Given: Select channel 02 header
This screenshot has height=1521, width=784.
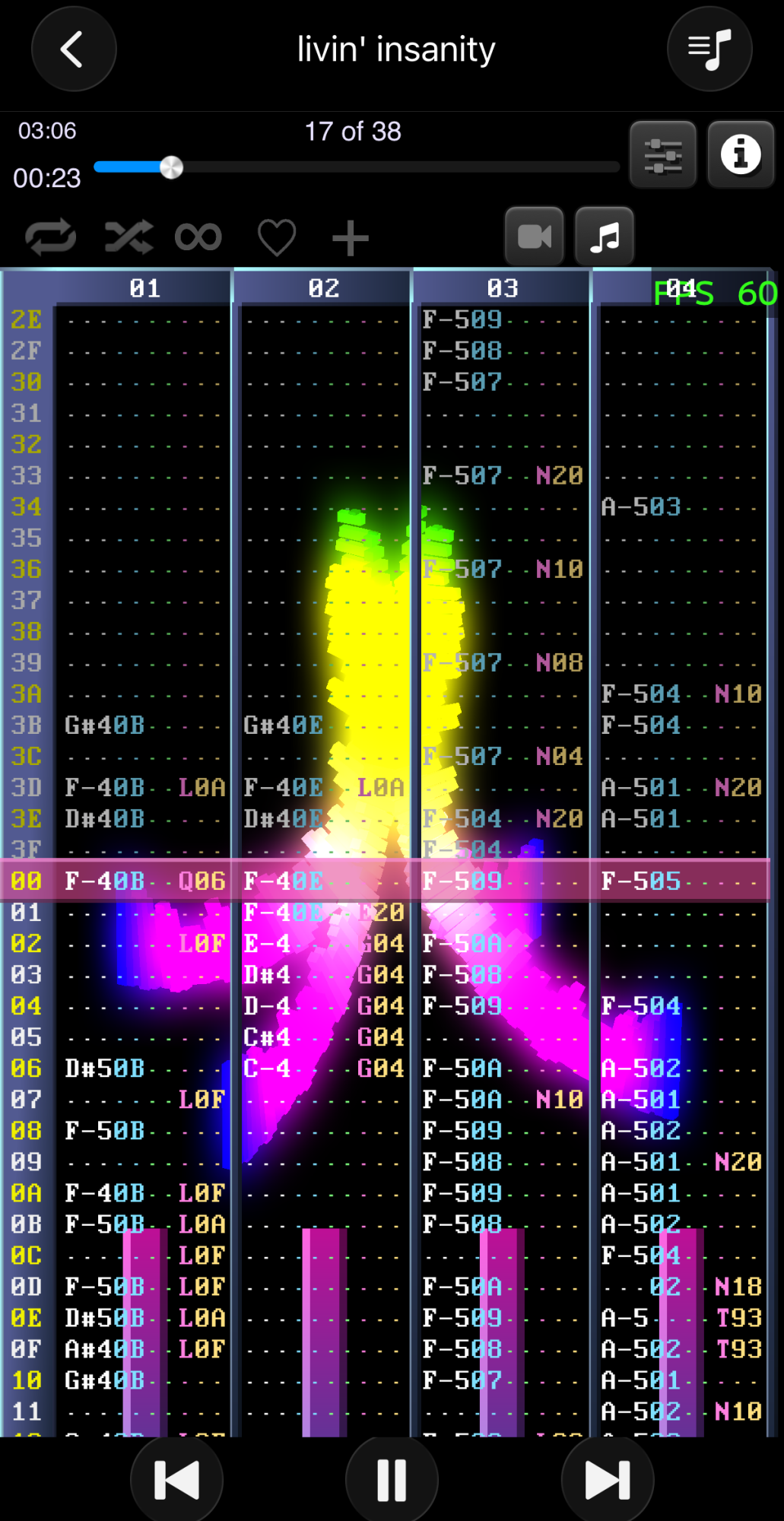Looking at the screenshot, I should point(323,288).
